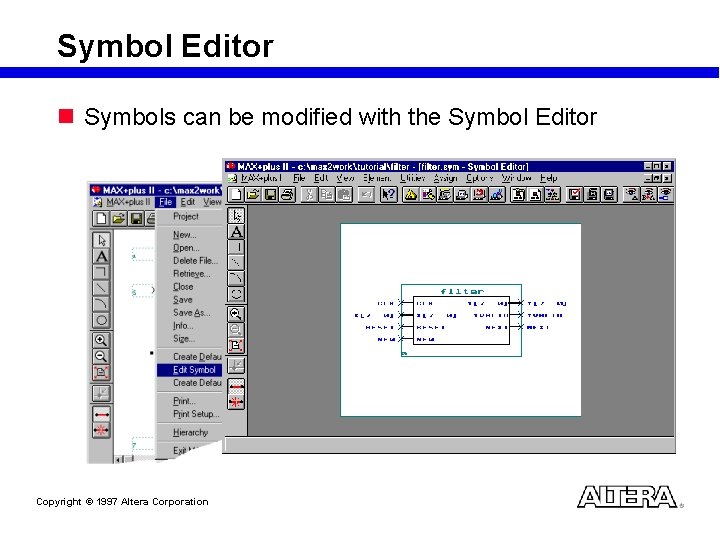The image size is (720, 540).
Task: Click Cut scissors icon in Symbol Editor toolbar
Action: 309,195
